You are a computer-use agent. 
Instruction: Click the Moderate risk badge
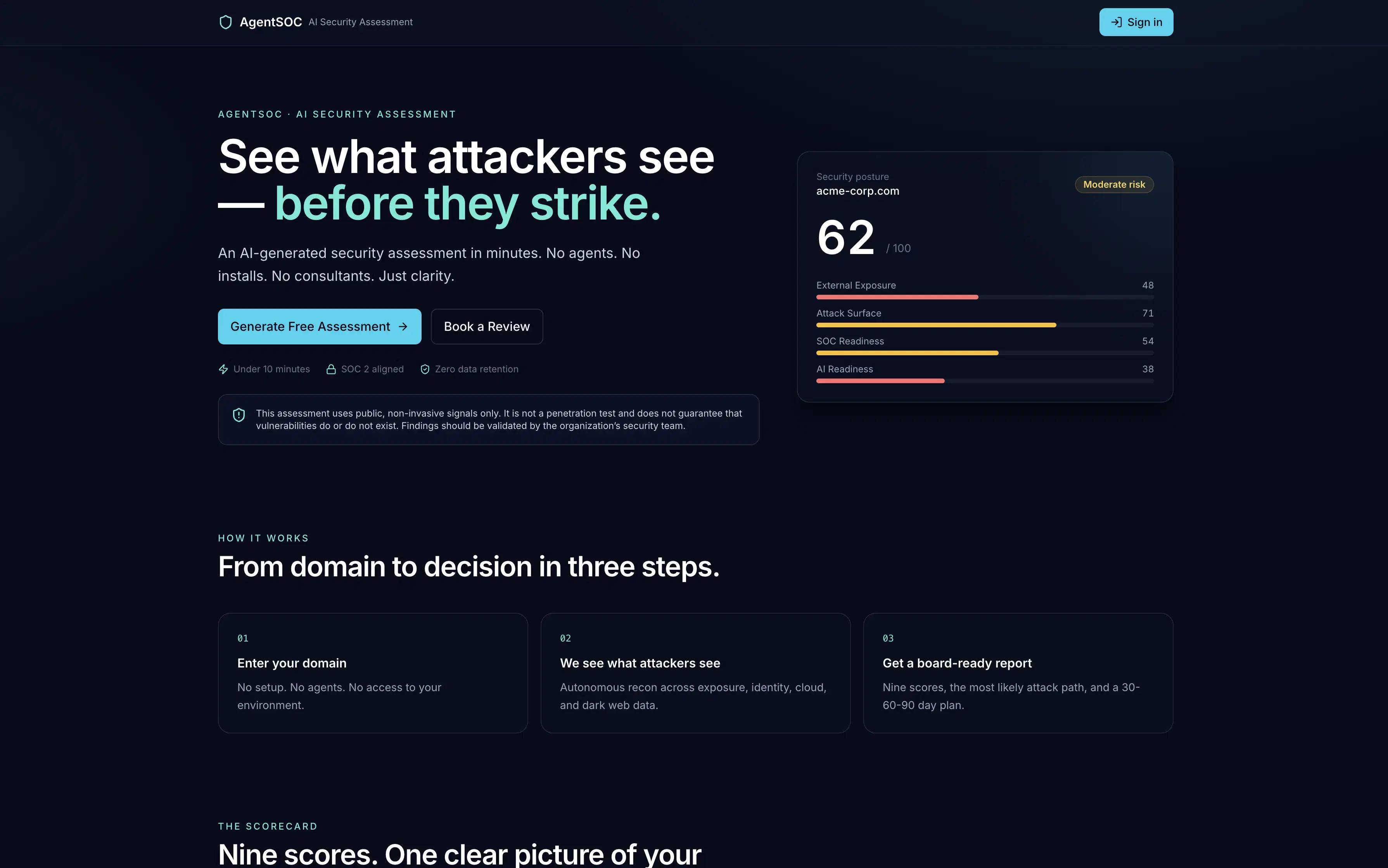click(x=1113, y=184)
